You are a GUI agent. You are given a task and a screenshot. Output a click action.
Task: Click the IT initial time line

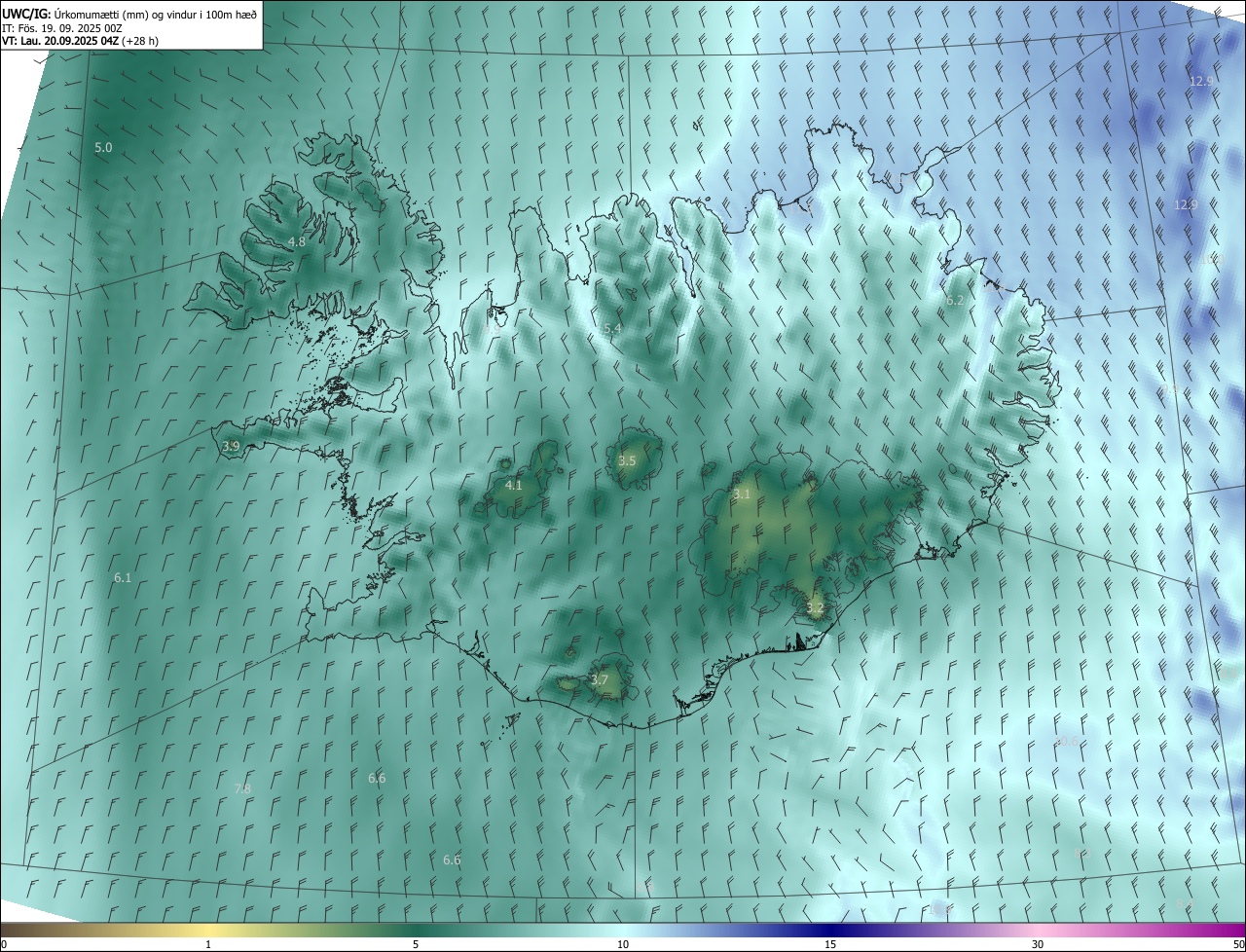(62, 28)
